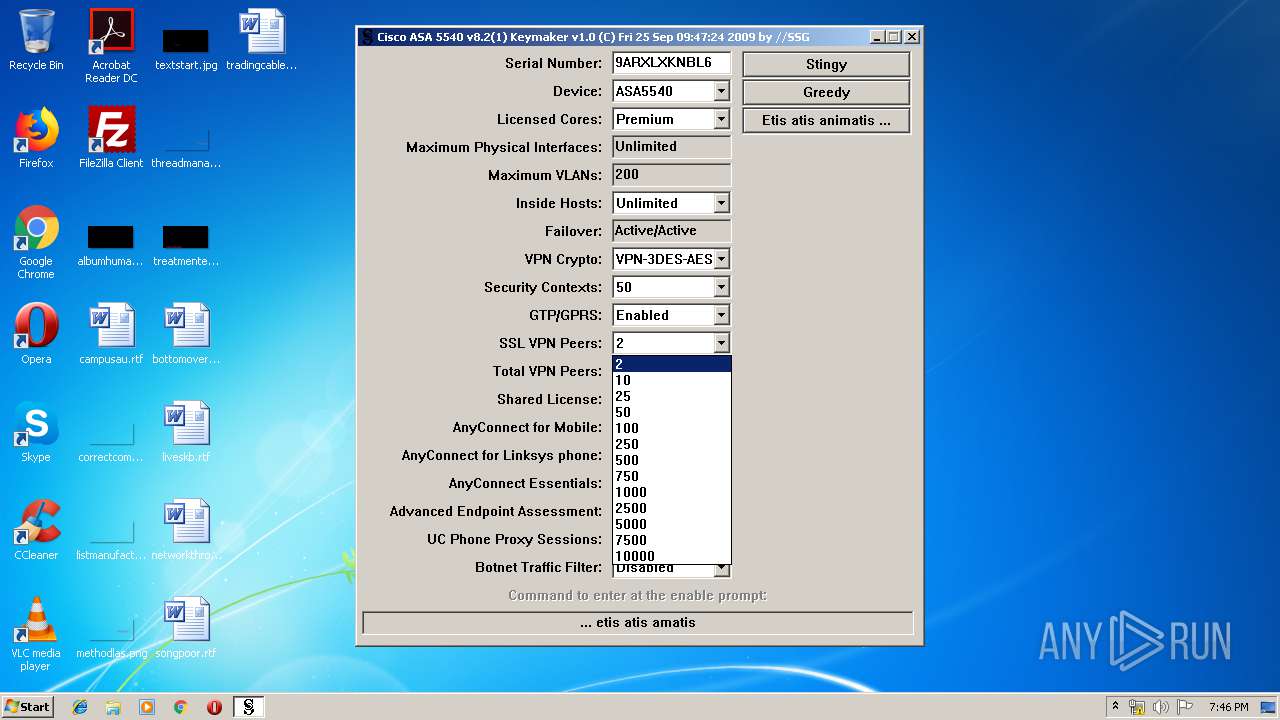1280x720 pixels.
Task: Choose 2 in the SSL VPN Peers list
Action: (672, 364)
